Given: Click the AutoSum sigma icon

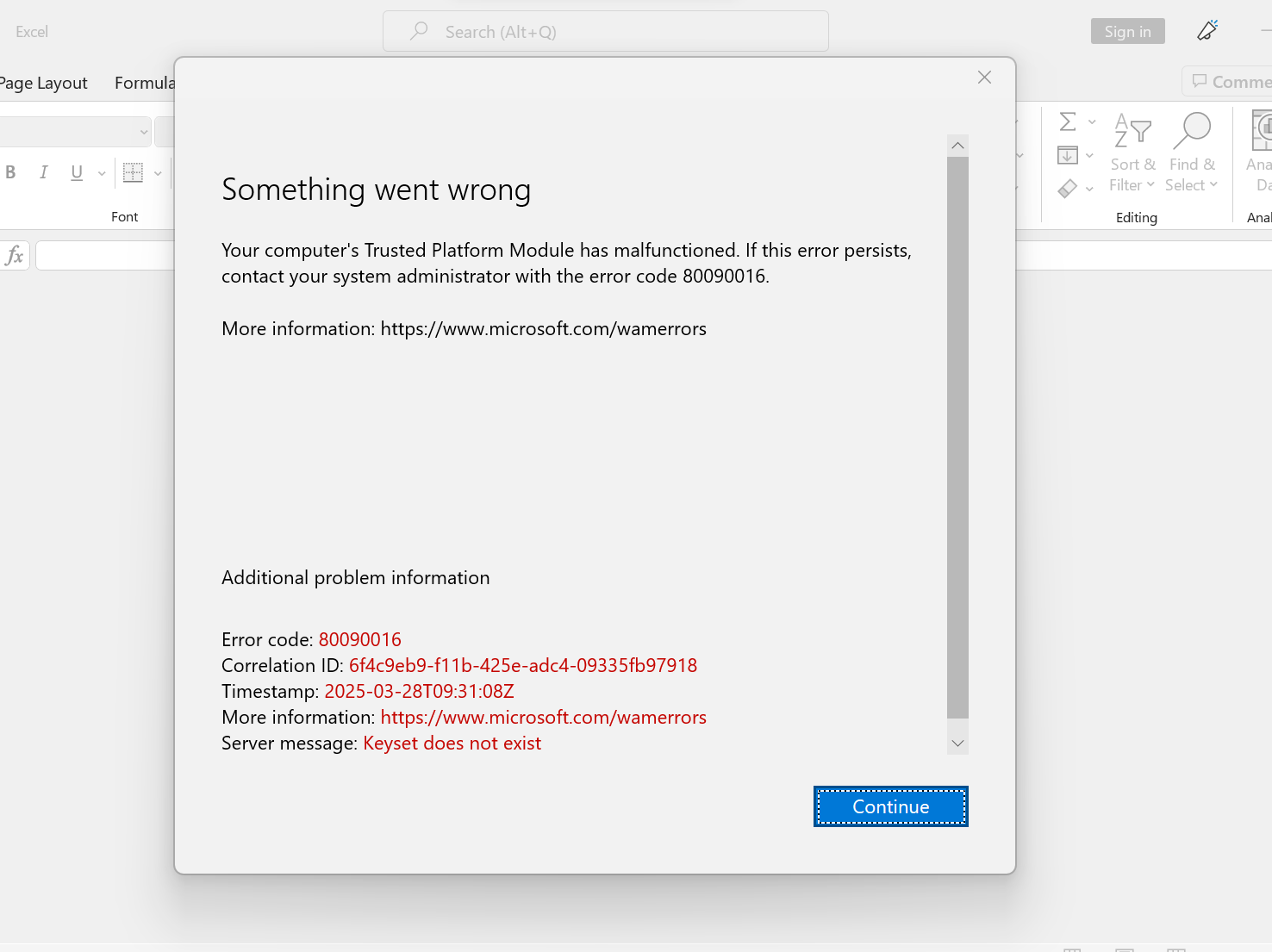Looking at the screenshot, I should tap(1067, 121).
